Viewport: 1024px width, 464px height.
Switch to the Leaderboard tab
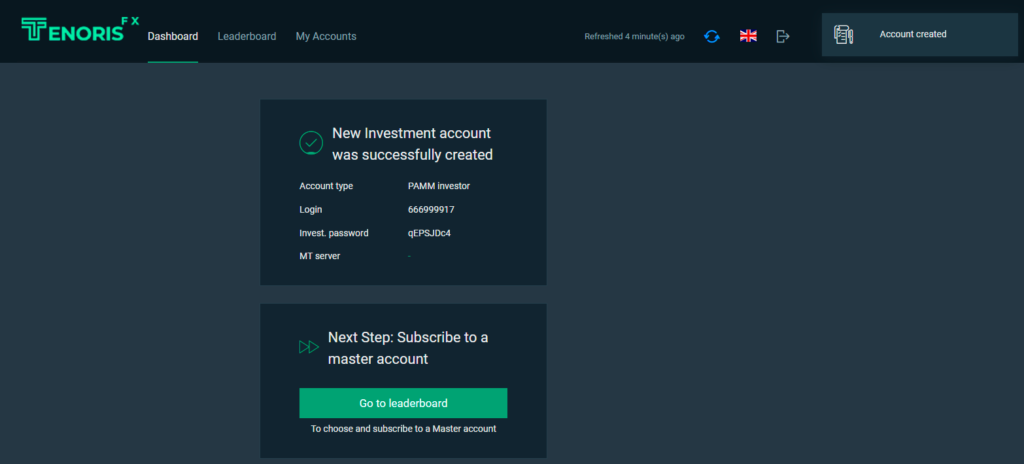247,36
